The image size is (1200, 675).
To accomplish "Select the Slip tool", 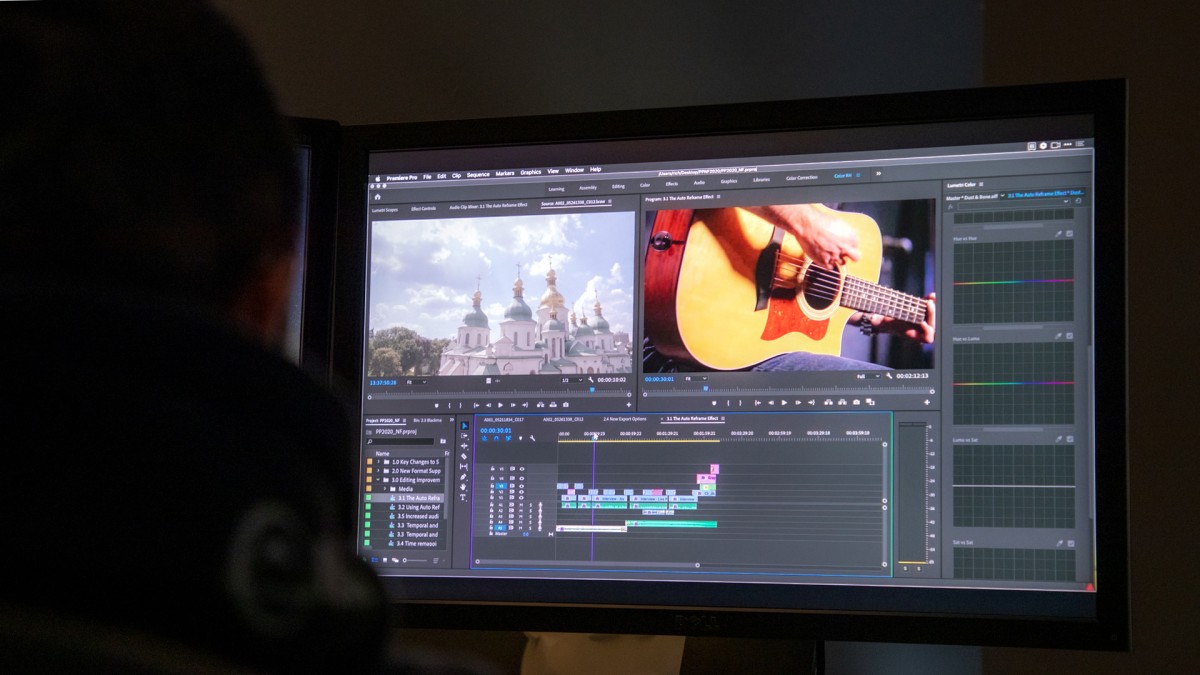I will (x=464, y=467).
